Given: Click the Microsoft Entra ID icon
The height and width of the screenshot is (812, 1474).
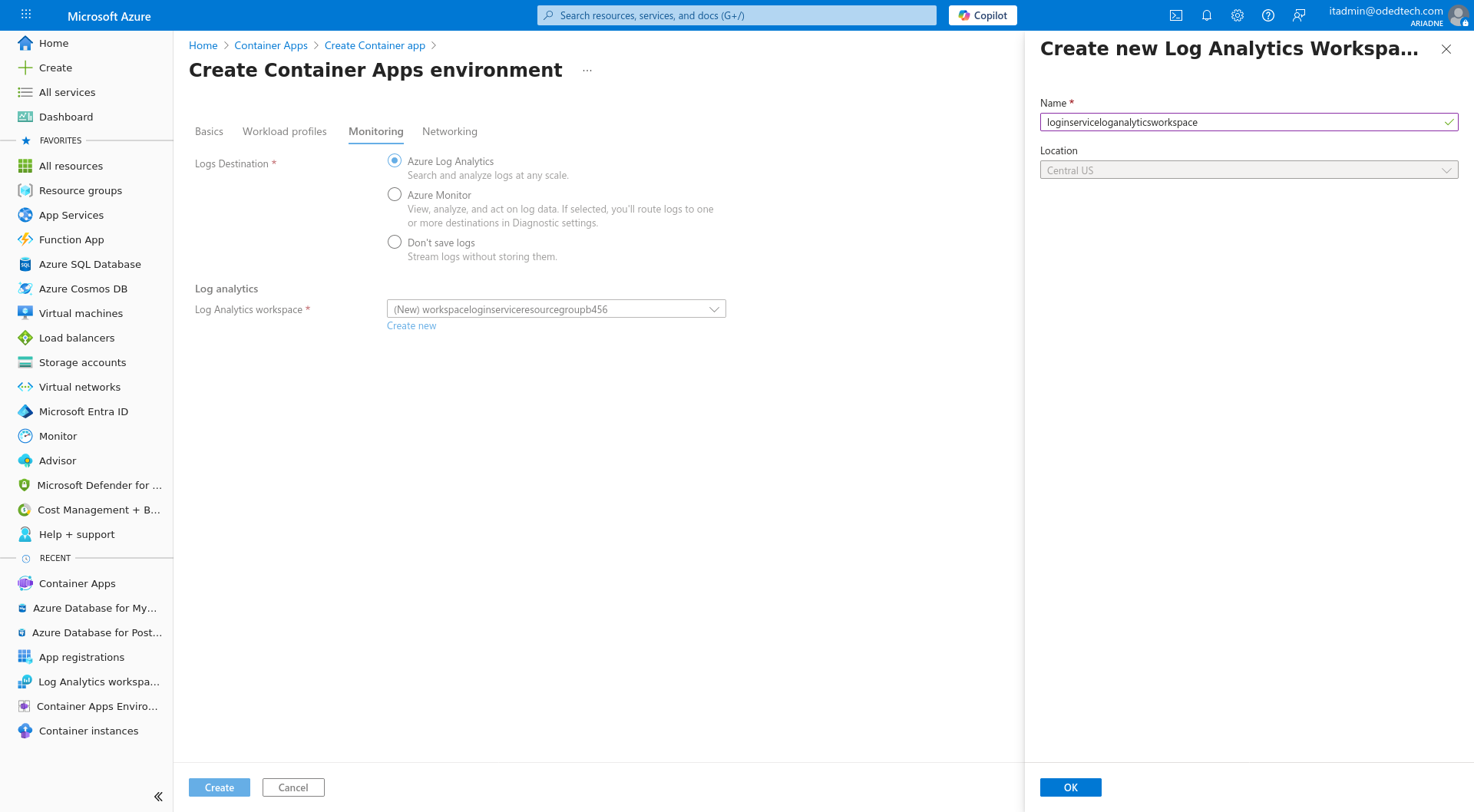Looking at the screenshot, I should (x=25, y=411).
